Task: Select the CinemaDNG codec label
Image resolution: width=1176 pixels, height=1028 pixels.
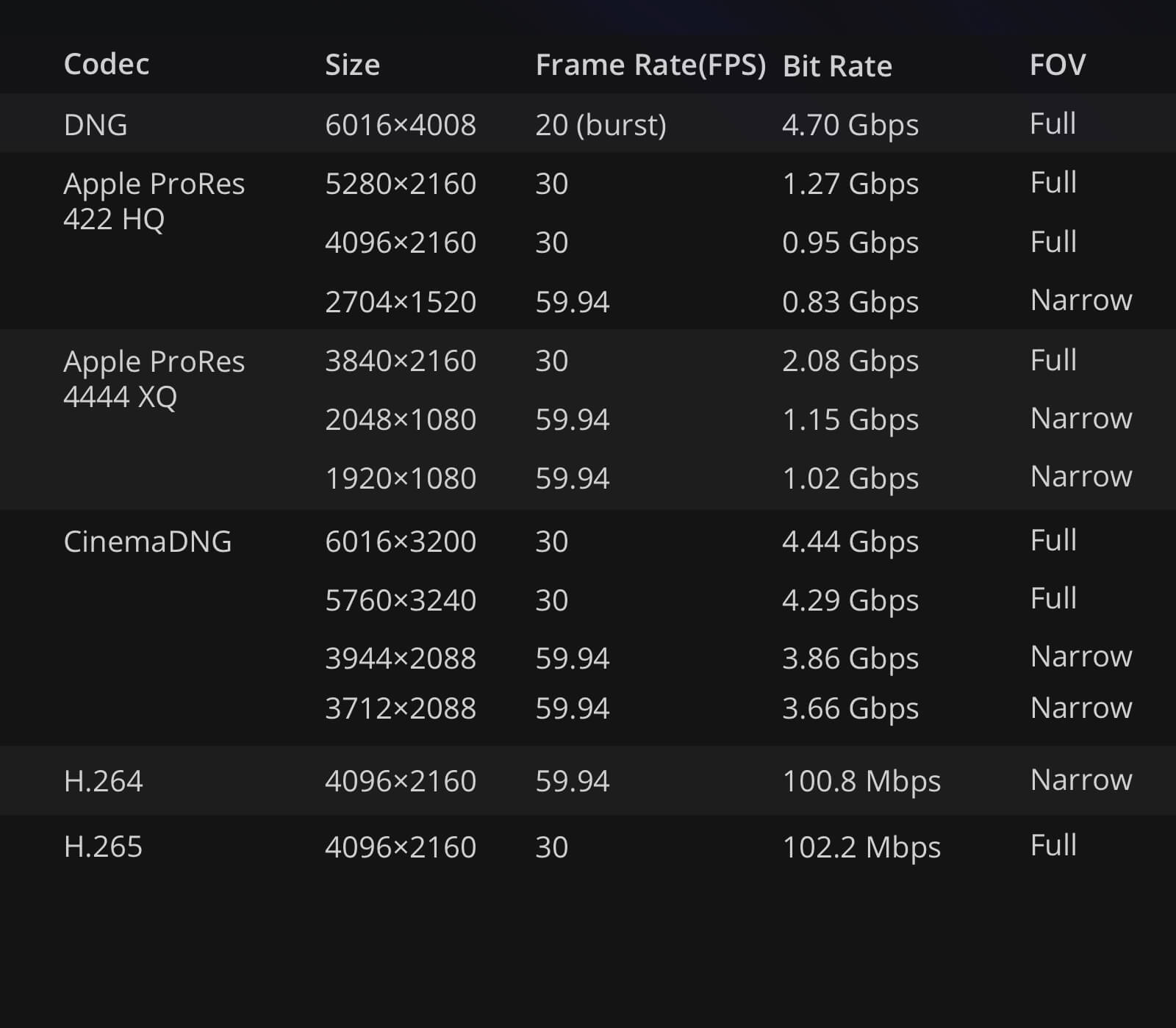Action: (148, 542)
